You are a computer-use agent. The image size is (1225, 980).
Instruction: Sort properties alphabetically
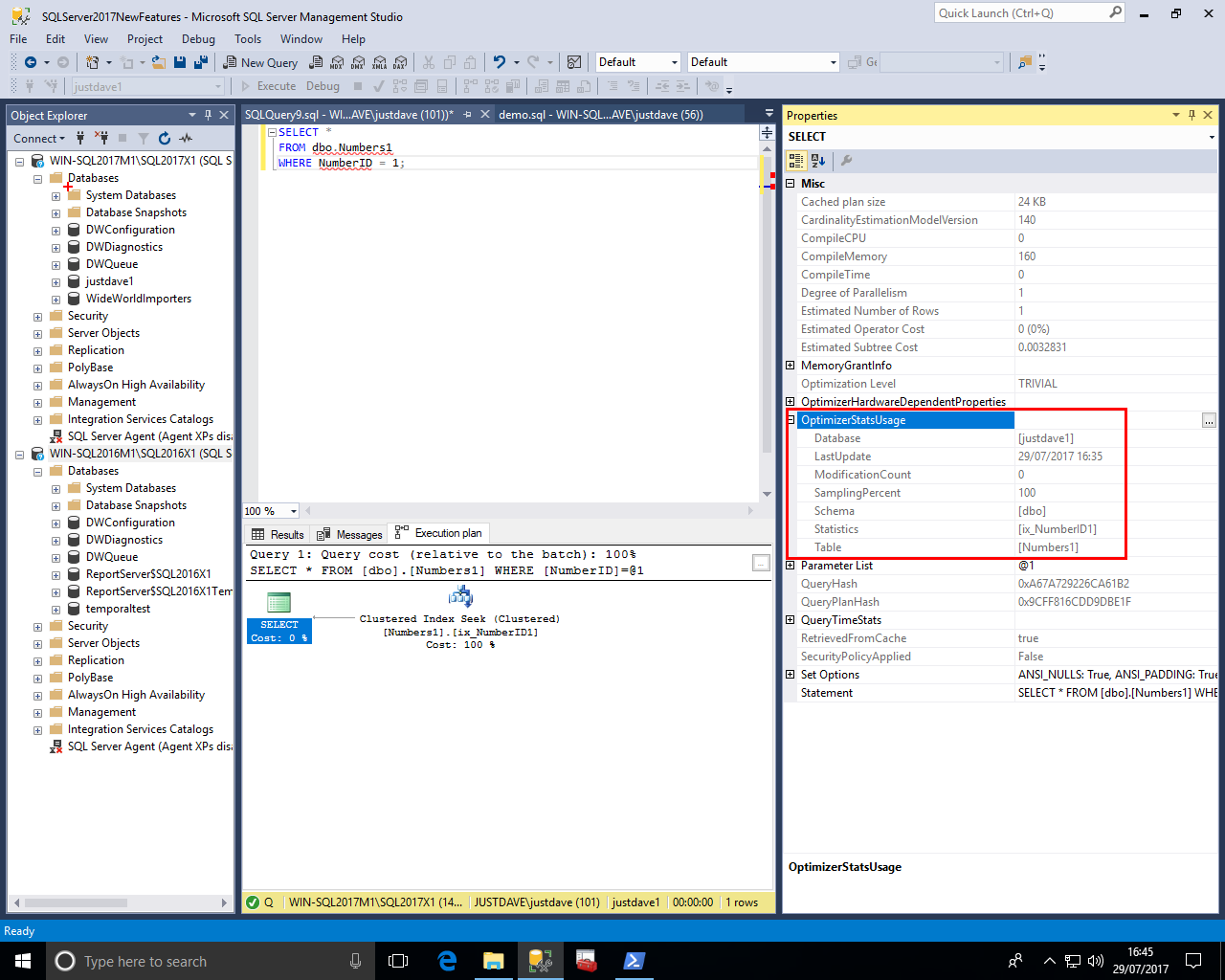click(x=818, y=161)
